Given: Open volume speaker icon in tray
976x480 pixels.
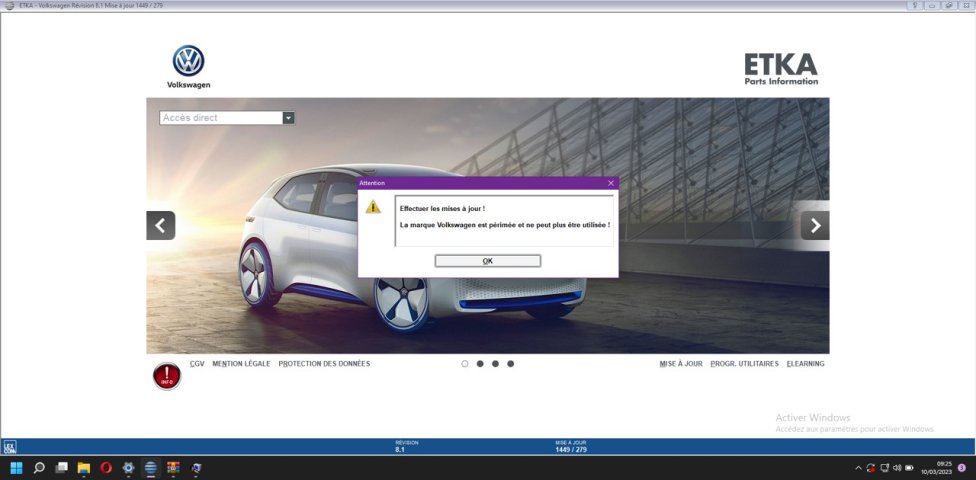Looking at the screenshot, I should tap(897, 468).
